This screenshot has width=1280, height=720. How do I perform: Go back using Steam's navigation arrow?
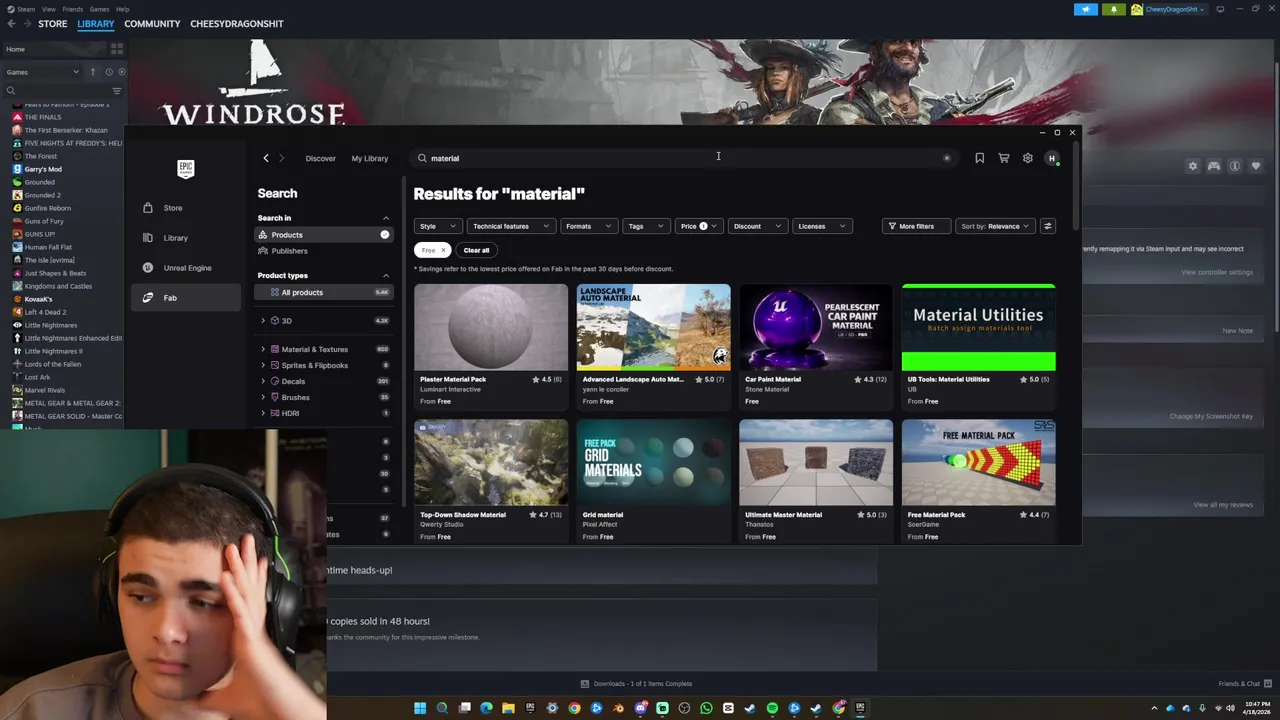pyautogui.click(x=11, y=23)
